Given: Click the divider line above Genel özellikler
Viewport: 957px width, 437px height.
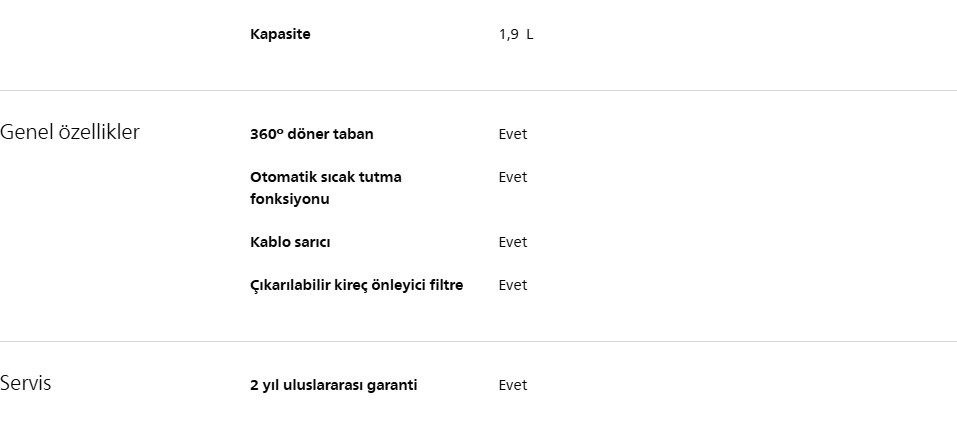Looking at the screenshot, I should [478, 90].
